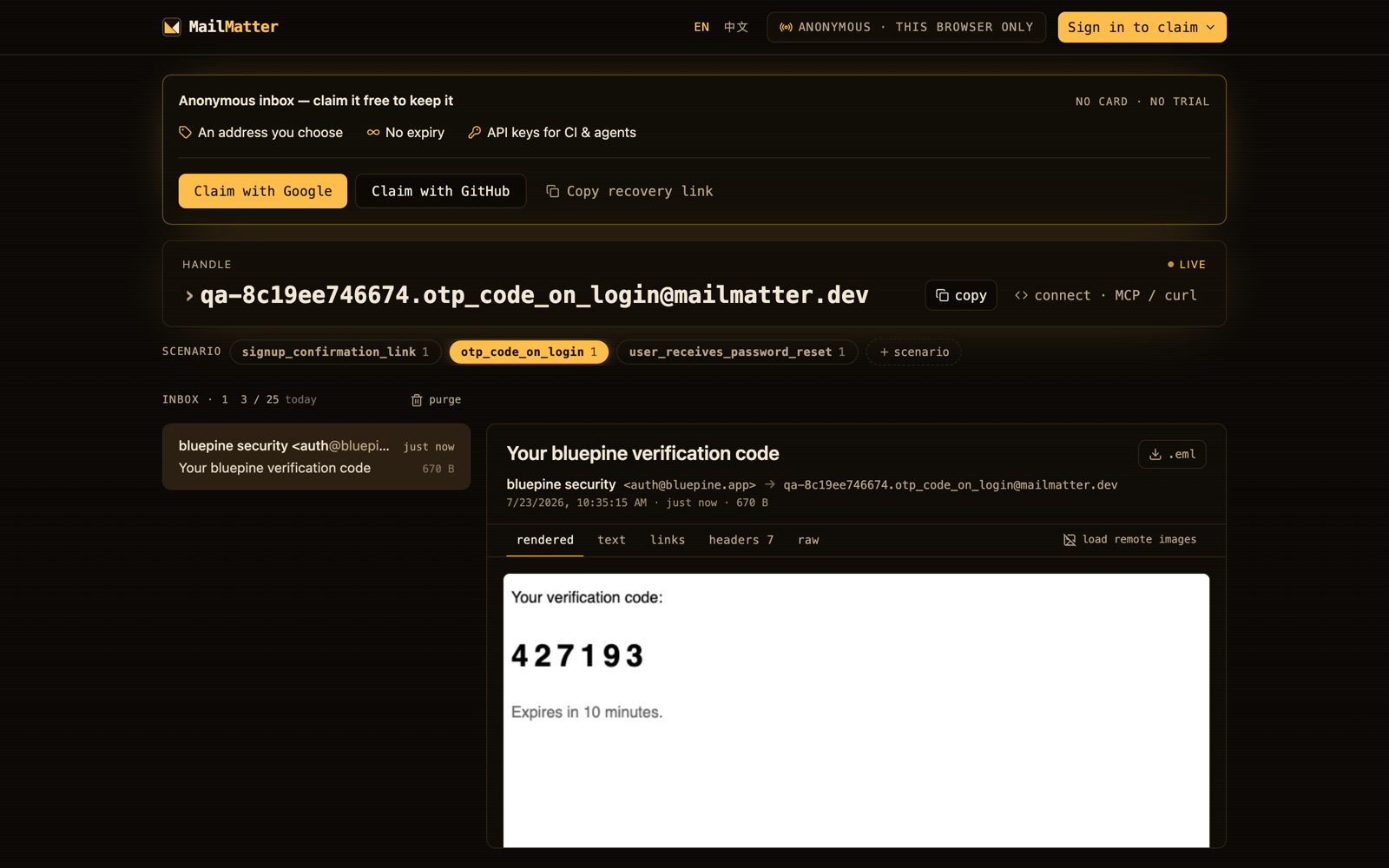Open the bluepine security email in inbox
Image resolution: width=1389 pixels, height=868 pixels.
click(316, 457)
